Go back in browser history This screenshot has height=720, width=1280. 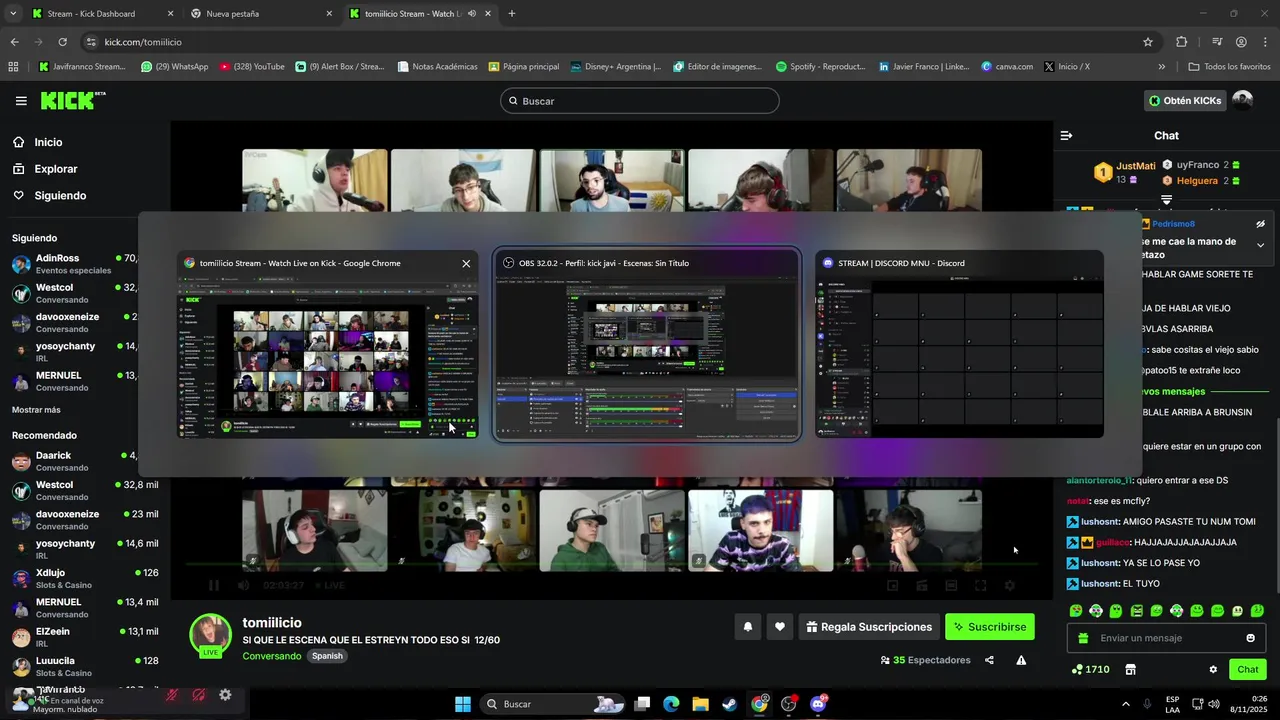(x=14, y=42)
